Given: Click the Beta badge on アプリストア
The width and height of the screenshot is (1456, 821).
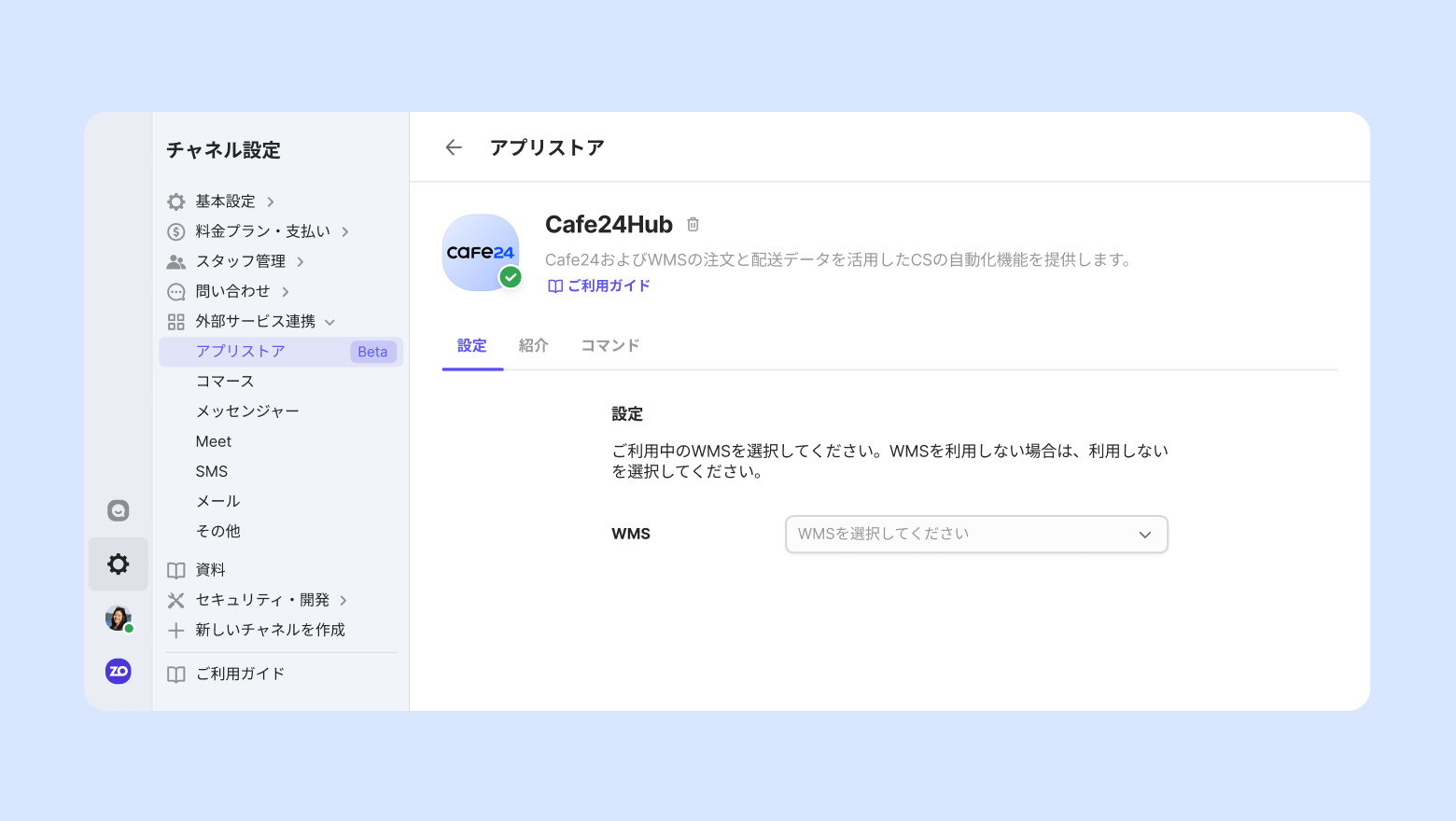Looking at the screenshot, I should tap(373, 352).
